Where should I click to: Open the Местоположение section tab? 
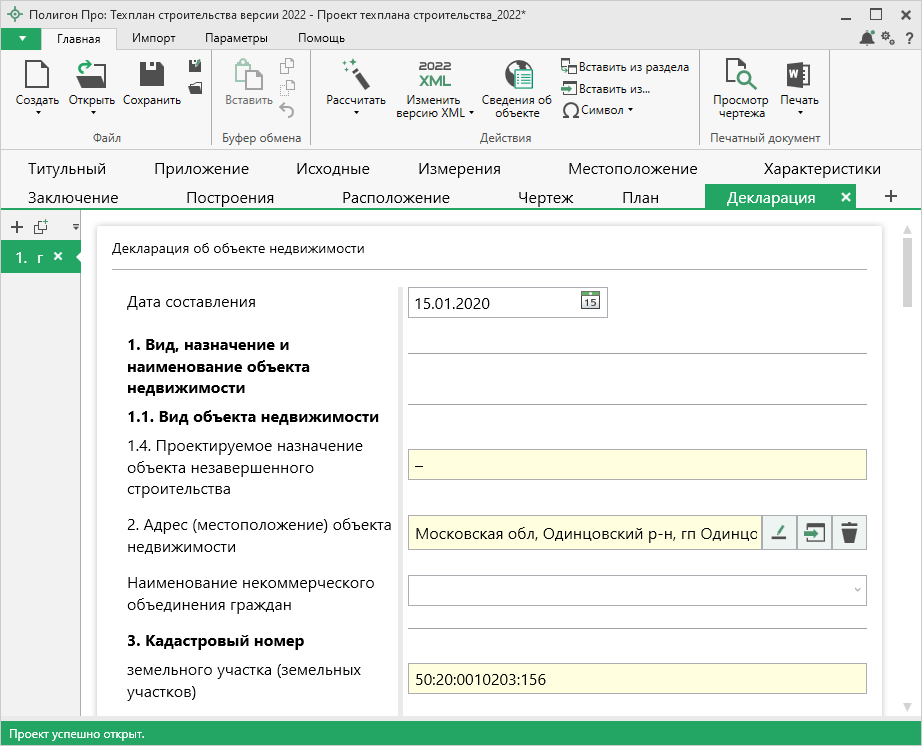[632, 169]
